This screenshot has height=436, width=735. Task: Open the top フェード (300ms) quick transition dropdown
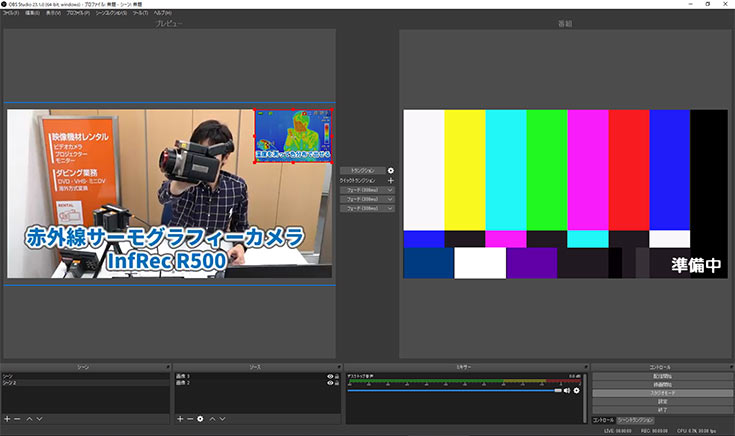367,190
